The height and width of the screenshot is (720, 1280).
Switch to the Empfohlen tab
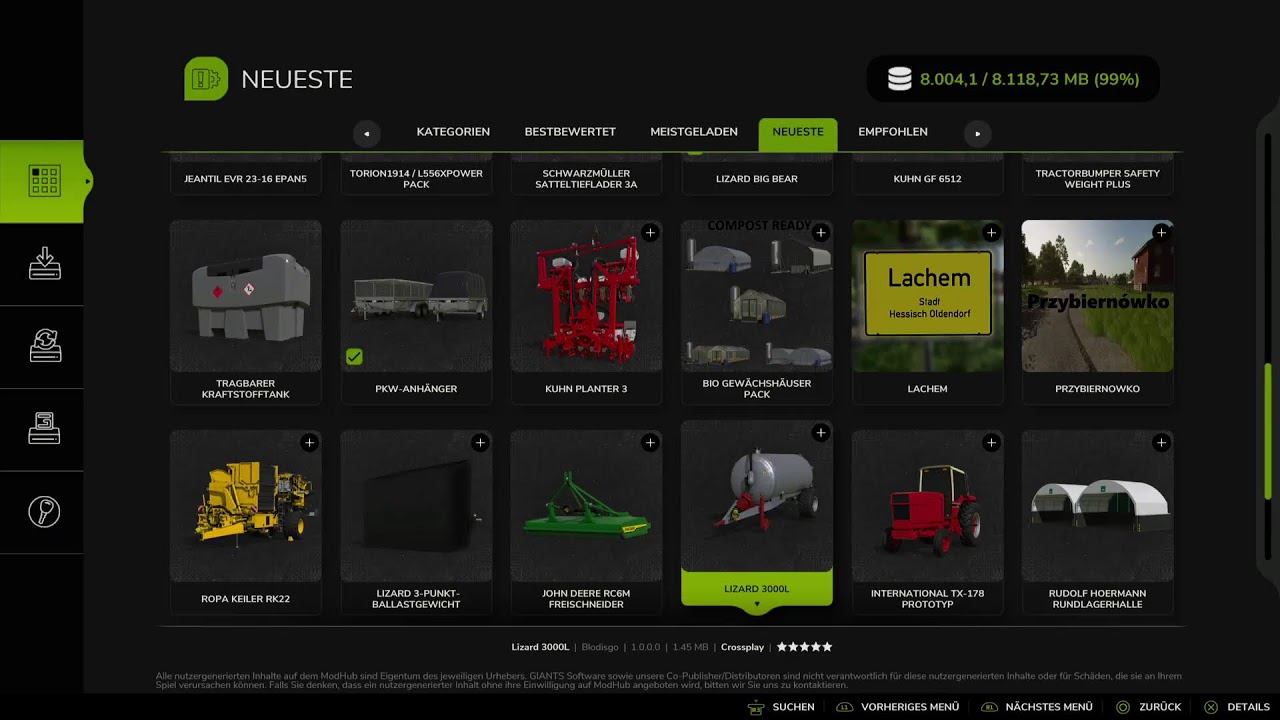[893, 132]
